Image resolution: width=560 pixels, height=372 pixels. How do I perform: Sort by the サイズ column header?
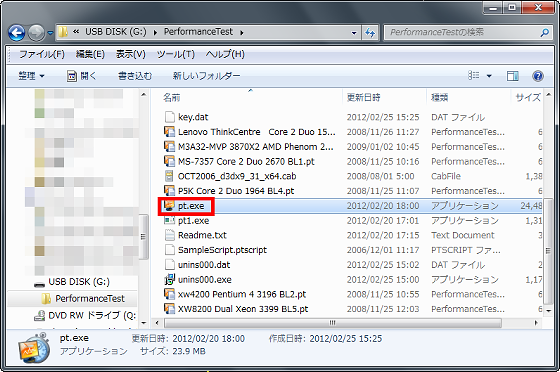[x=527, y=97]
